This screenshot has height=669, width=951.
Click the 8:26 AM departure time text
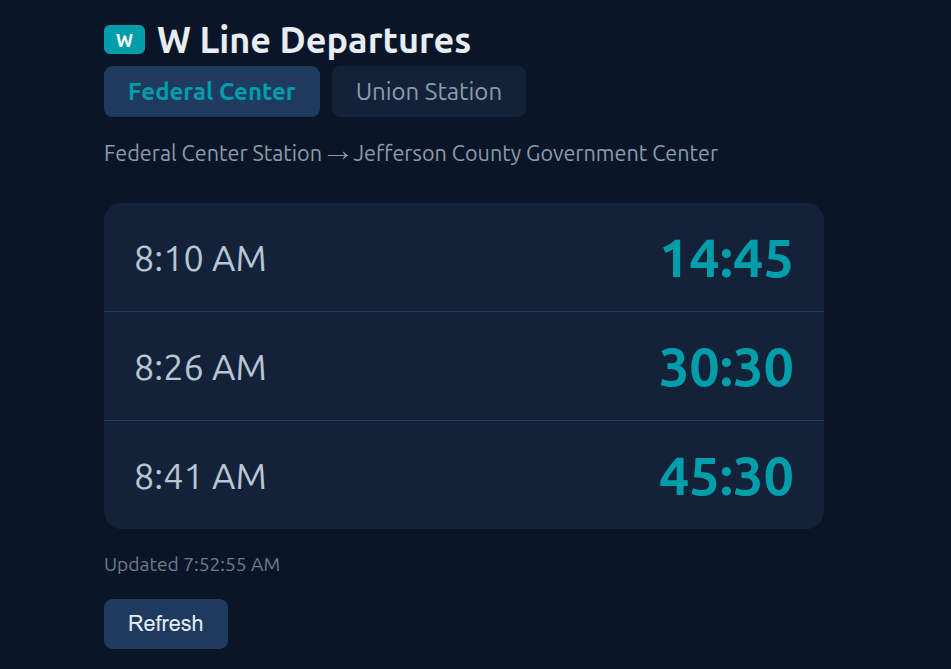201,366
